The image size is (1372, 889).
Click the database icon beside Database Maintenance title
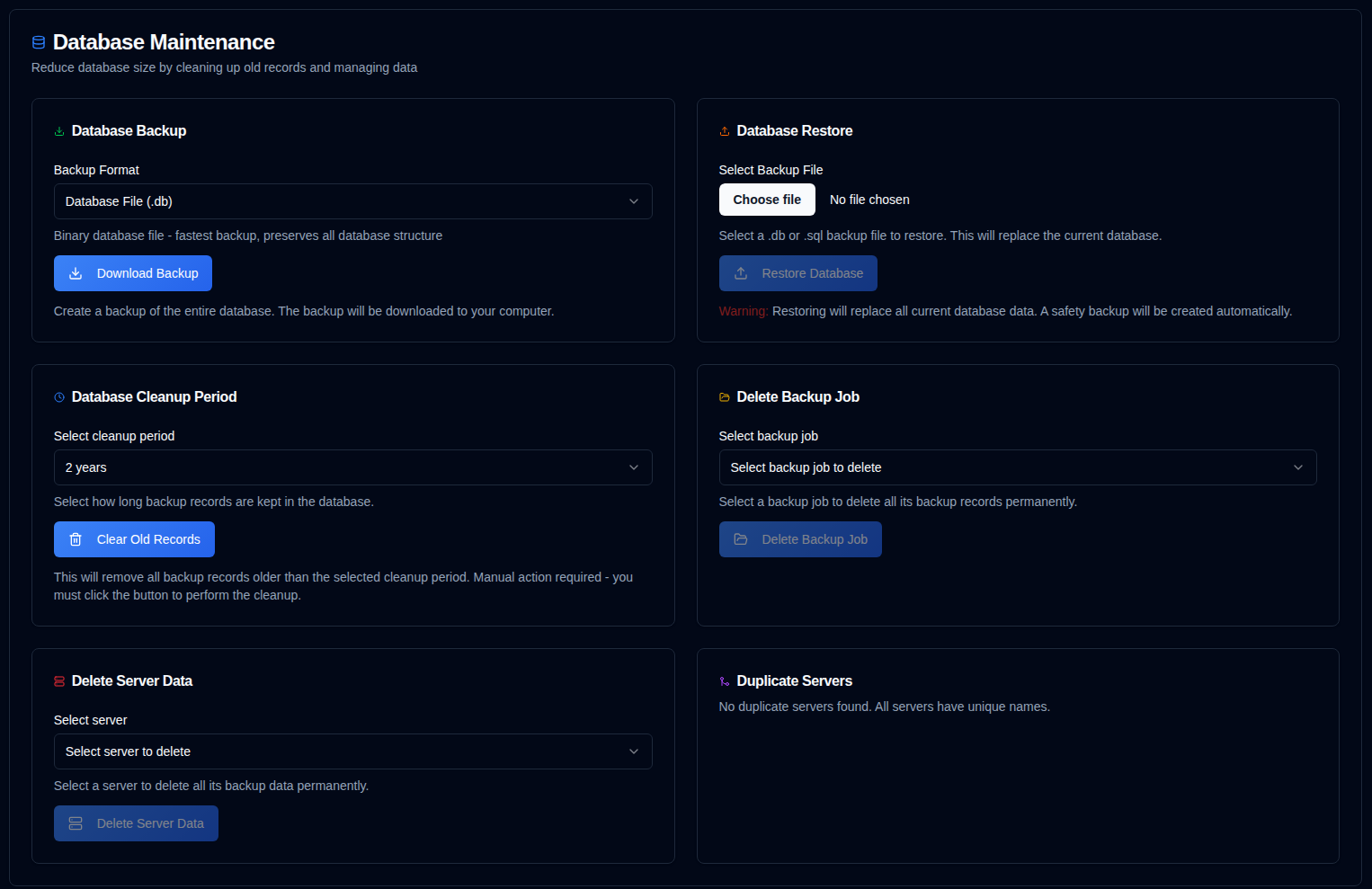[39, 42]
